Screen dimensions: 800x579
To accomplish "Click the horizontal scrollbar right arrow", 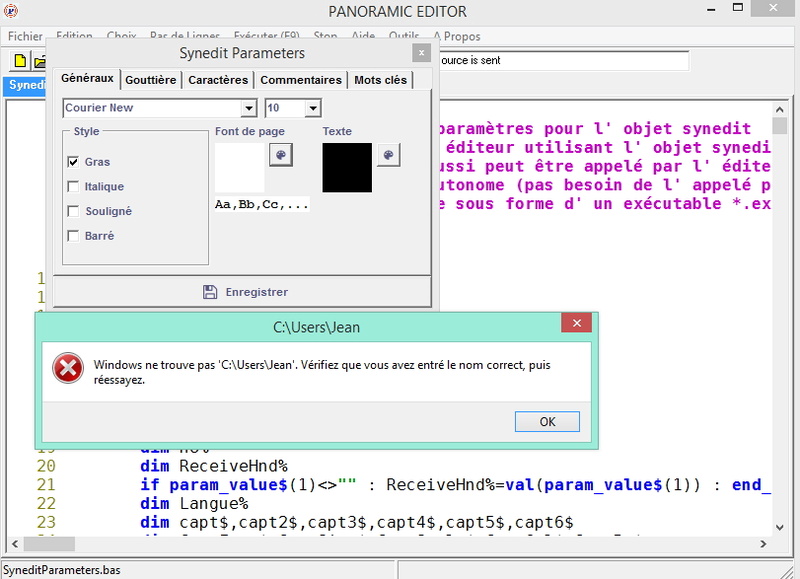I will 763,544.
